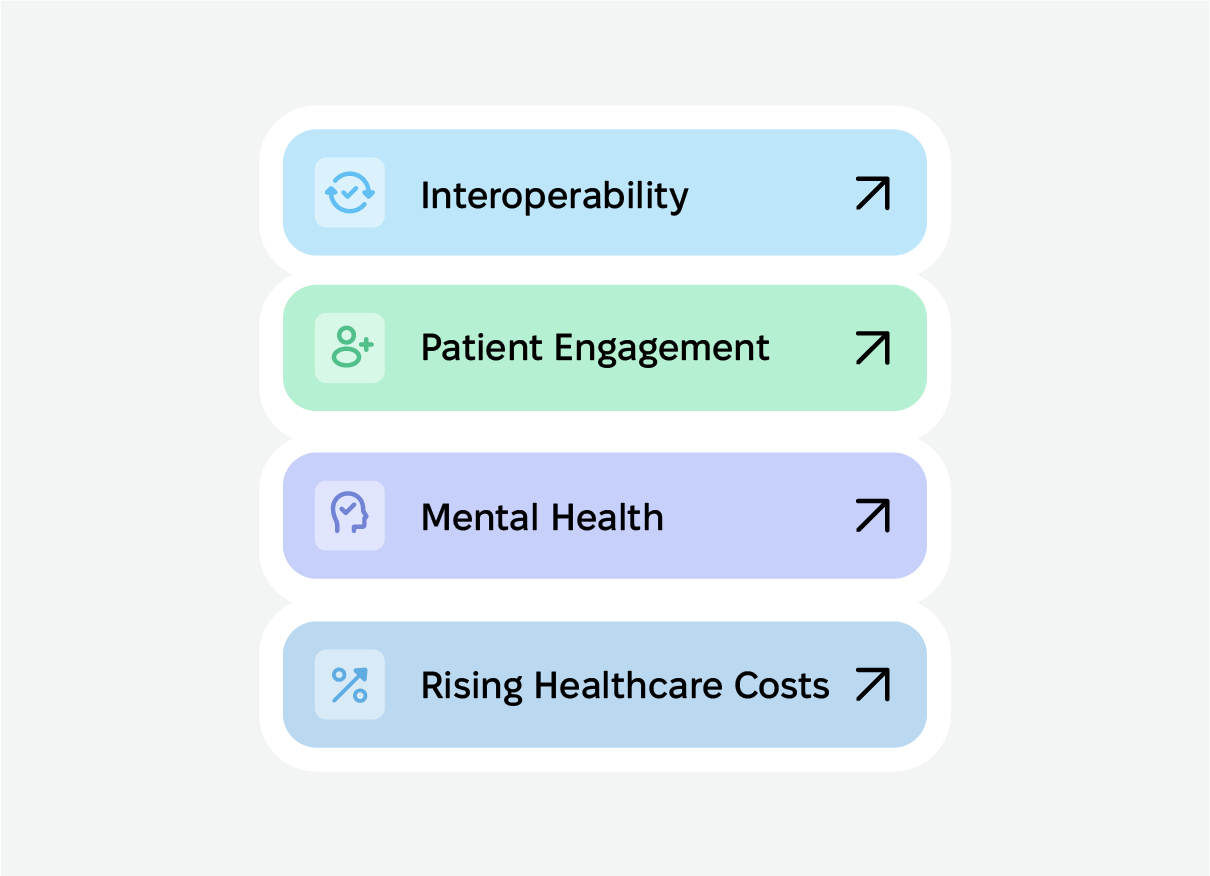This screenshot has height=876, width=1210.
Task: Open Patient Engagement via its arrow icon
Action: pos(872,348)
